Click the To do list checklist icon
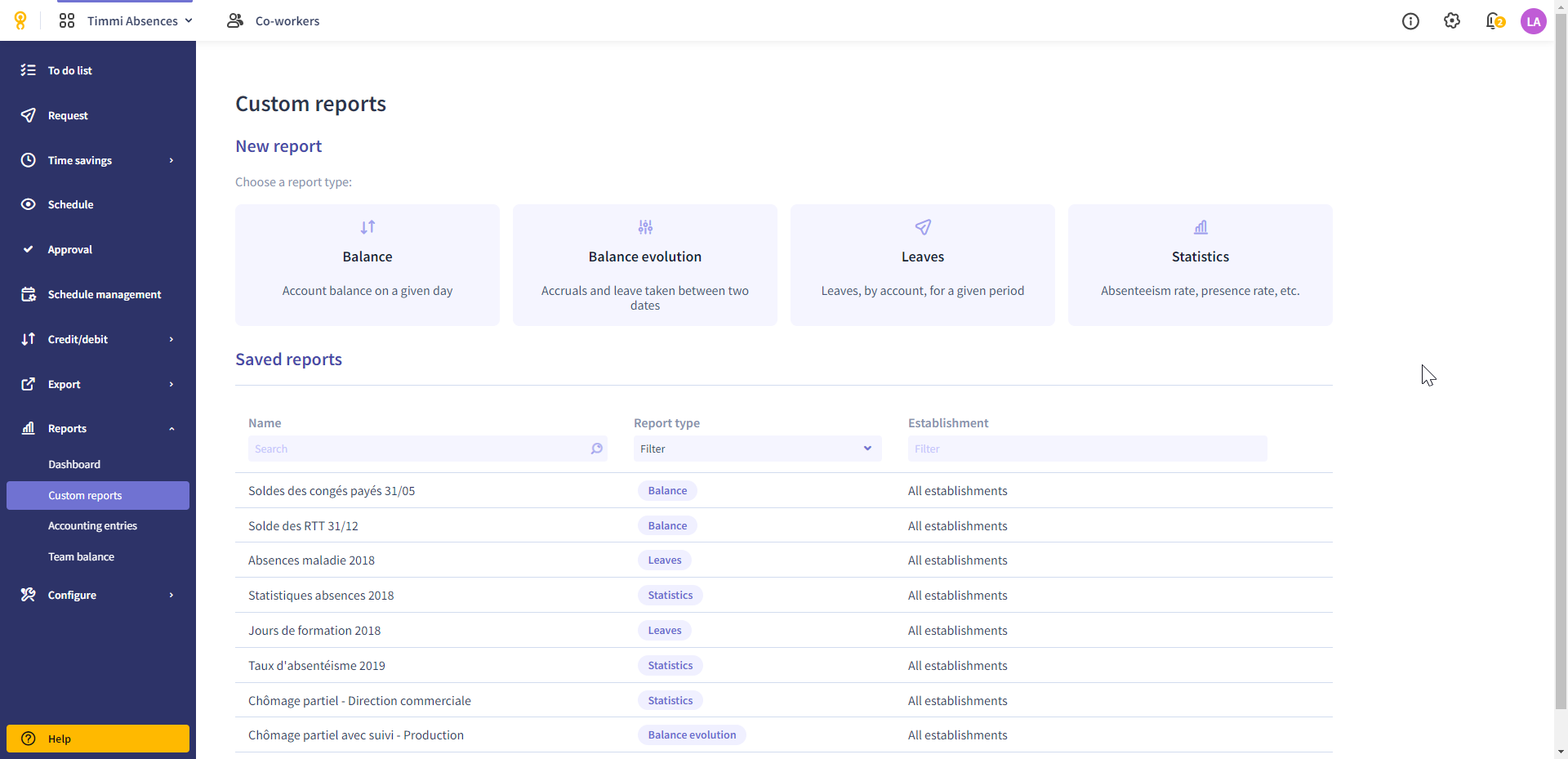The width and height of the screenshot is (1568, 759). tap(29, 70)
